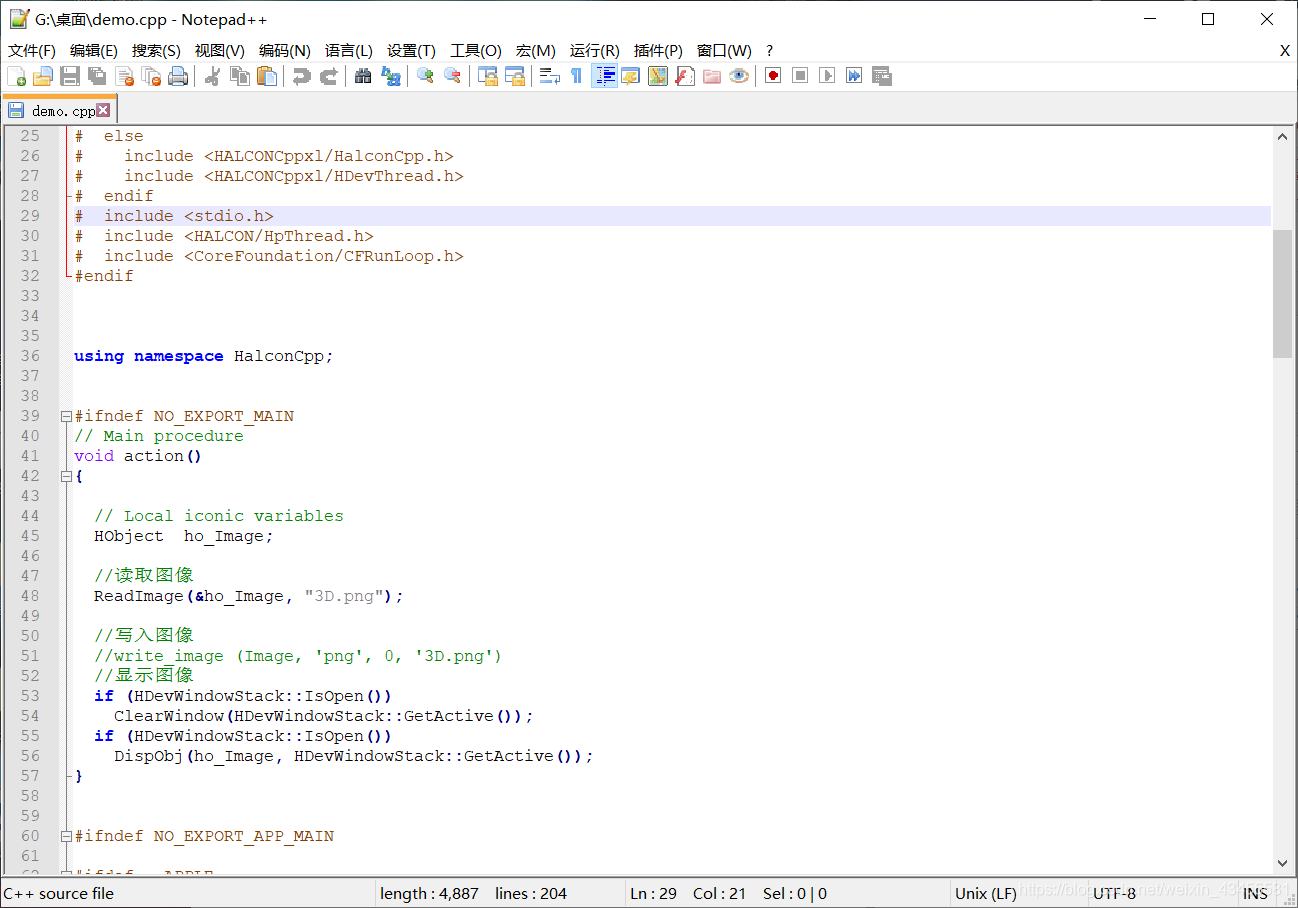The height and width of the screenshot is (908, 1298).
Task: Toggle file monitoring eye icon
Action: 739,76
